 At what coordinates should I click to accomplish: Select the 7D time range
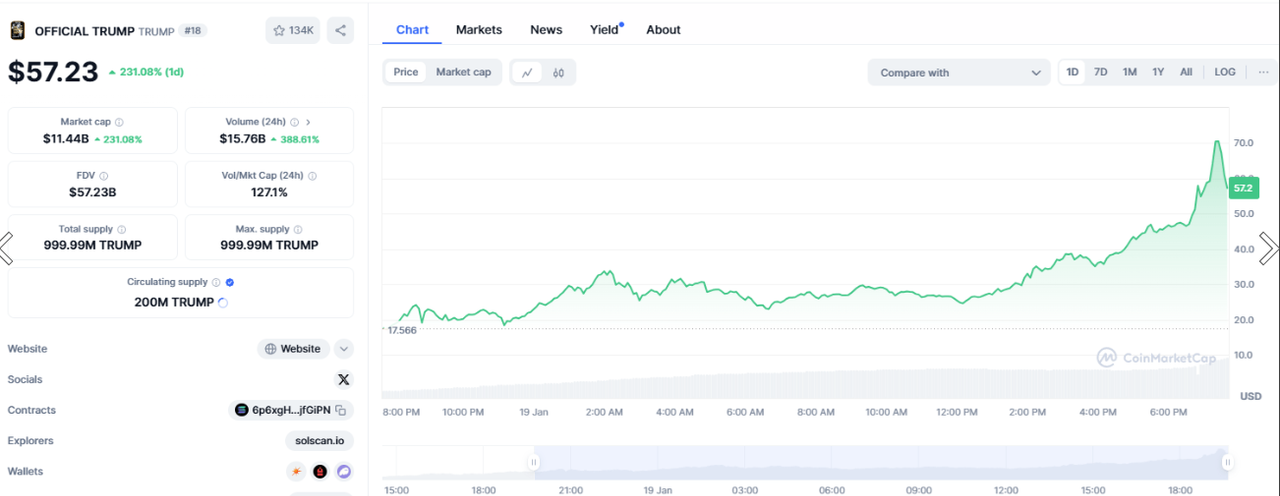(x=1100, y=72)
